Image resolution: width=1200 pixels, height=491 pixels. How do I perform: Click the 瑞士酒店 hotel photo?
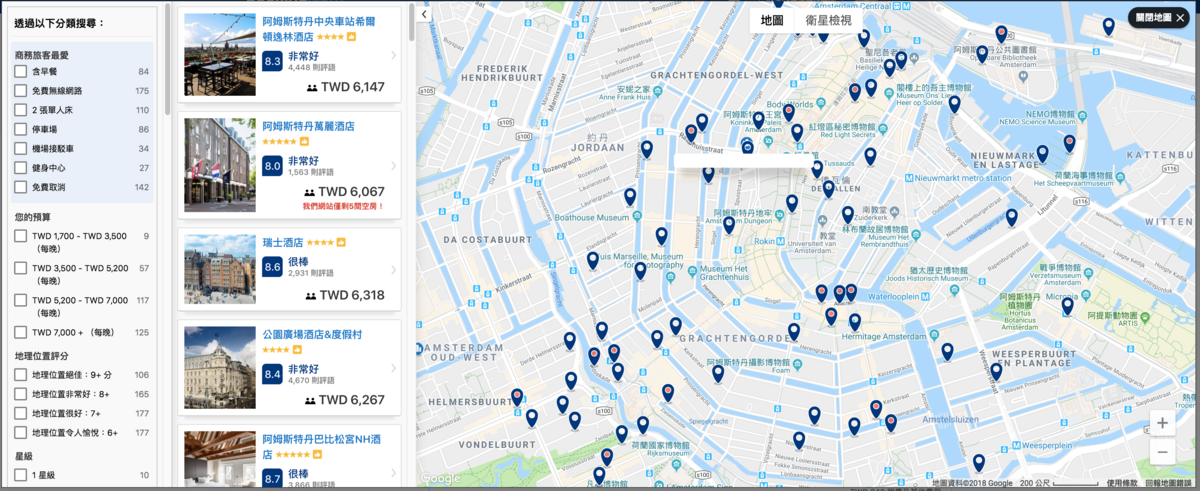[220, 270]
